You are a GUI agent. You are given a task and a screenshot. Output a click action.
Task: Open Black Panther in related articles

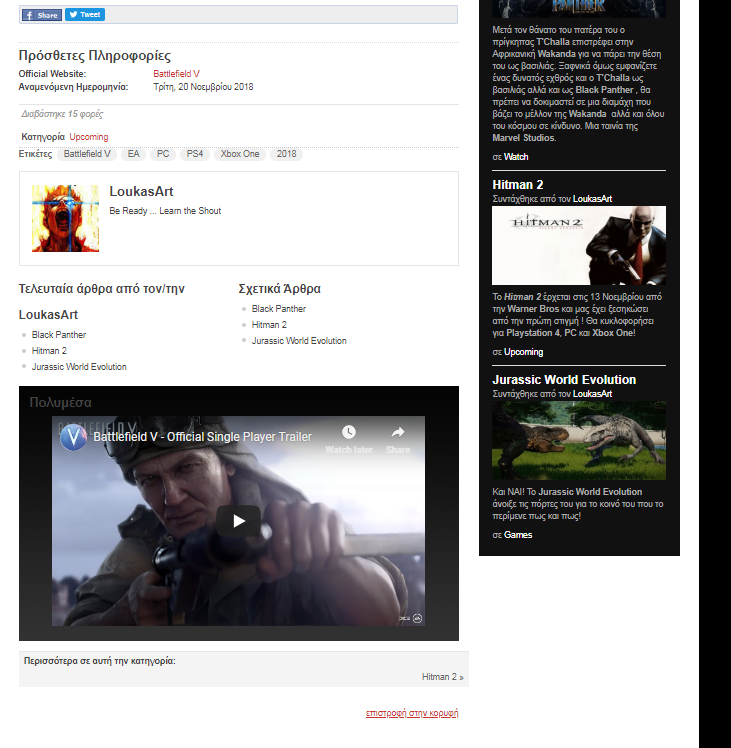[279, 309]
